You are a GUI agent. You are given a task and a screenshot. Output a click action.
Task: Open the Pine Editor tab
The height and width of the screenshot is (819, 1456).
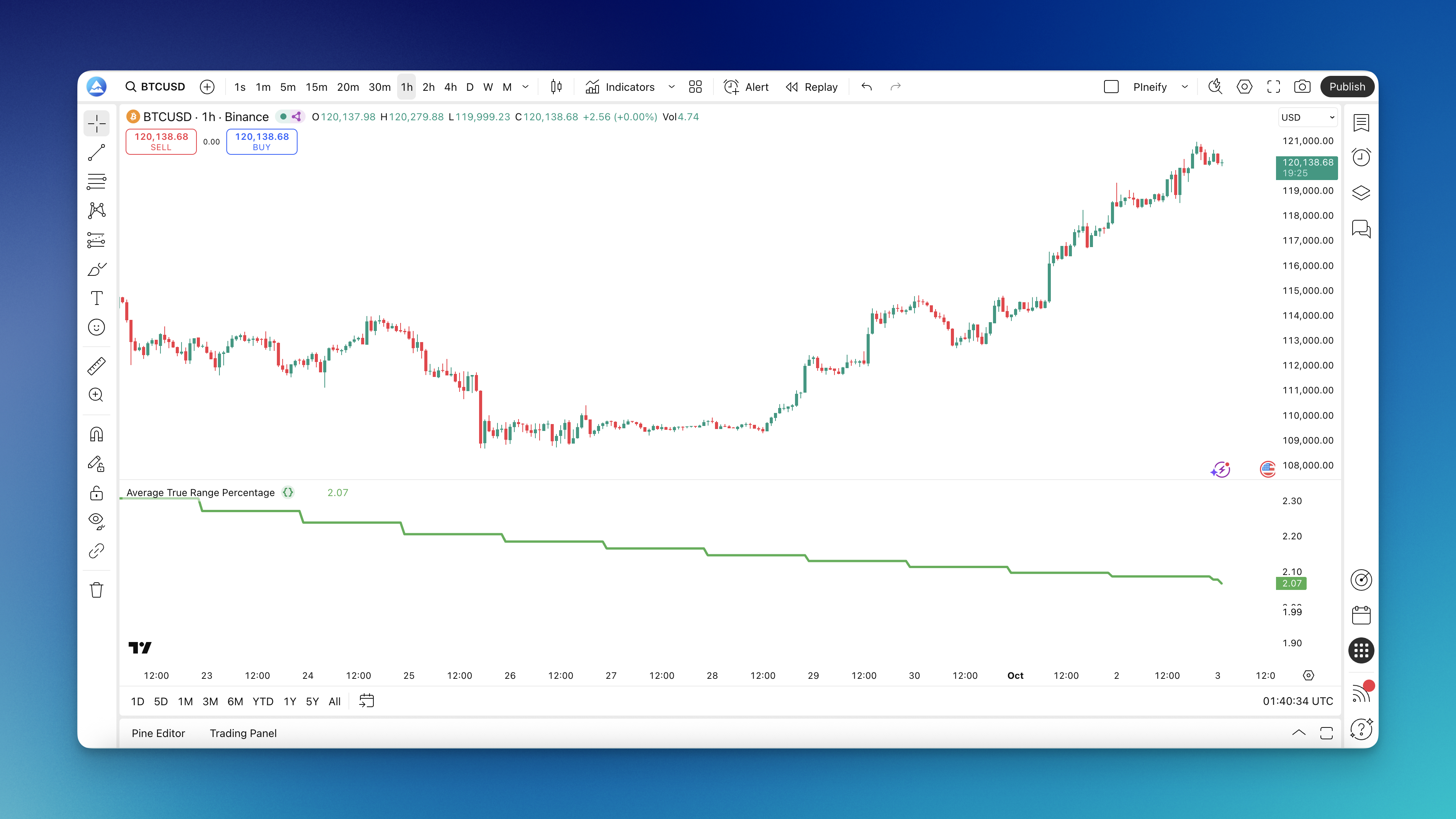[x=158, y=733]
